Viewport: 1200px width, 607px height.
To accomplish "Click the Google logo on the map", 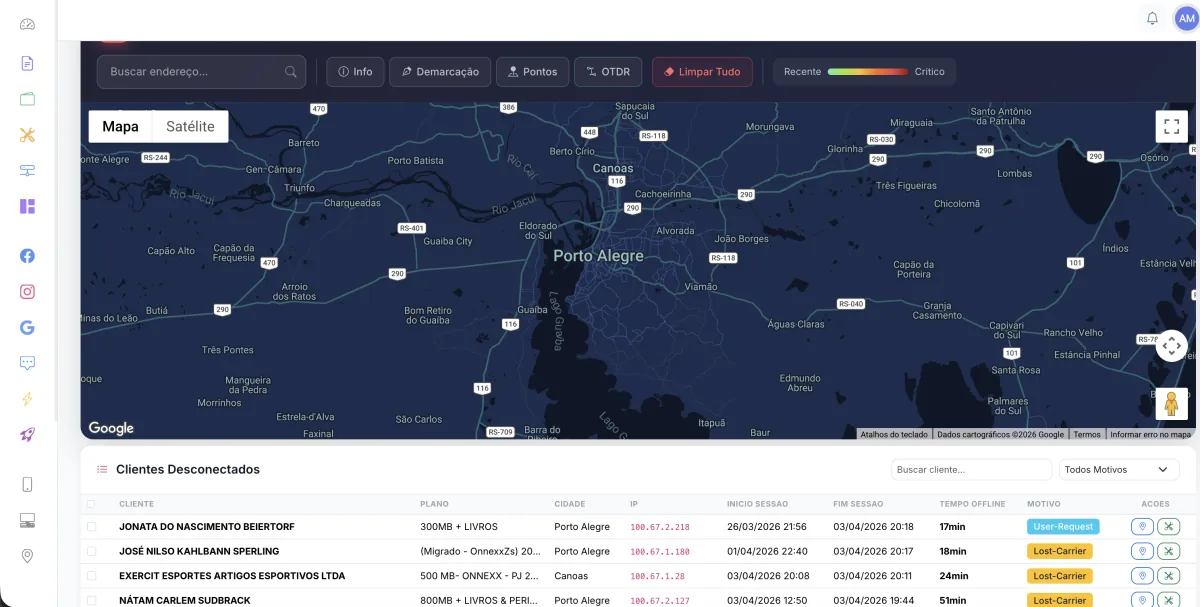I will tap(111, 428).
